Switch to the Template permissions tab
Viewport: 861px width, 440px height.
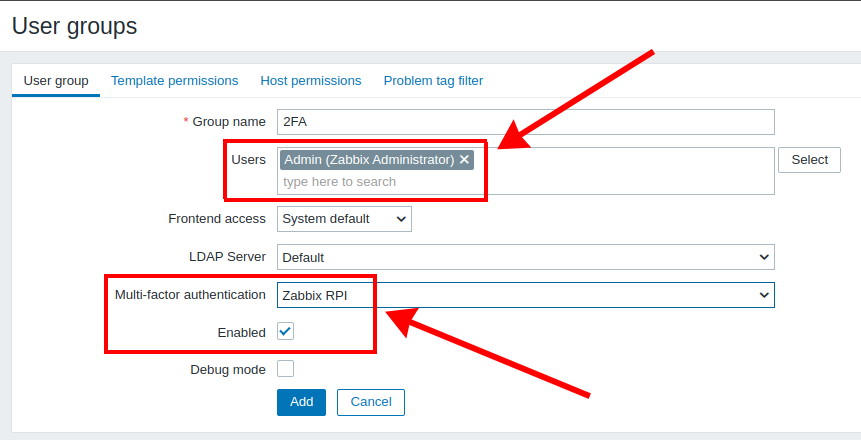(x=175, y=81)
